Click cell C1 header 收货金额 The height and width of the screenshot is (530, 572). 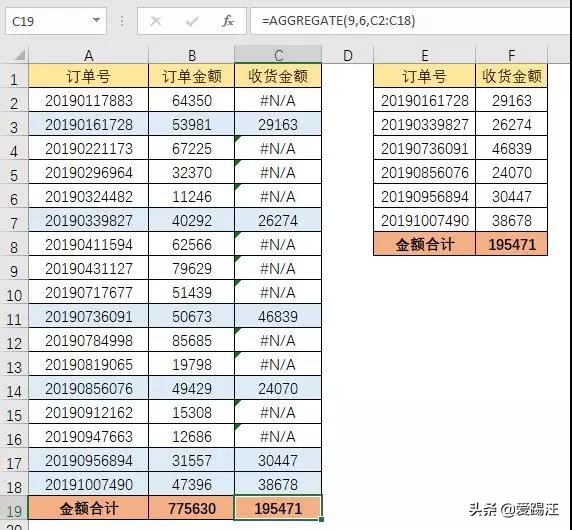coord(278,76)
